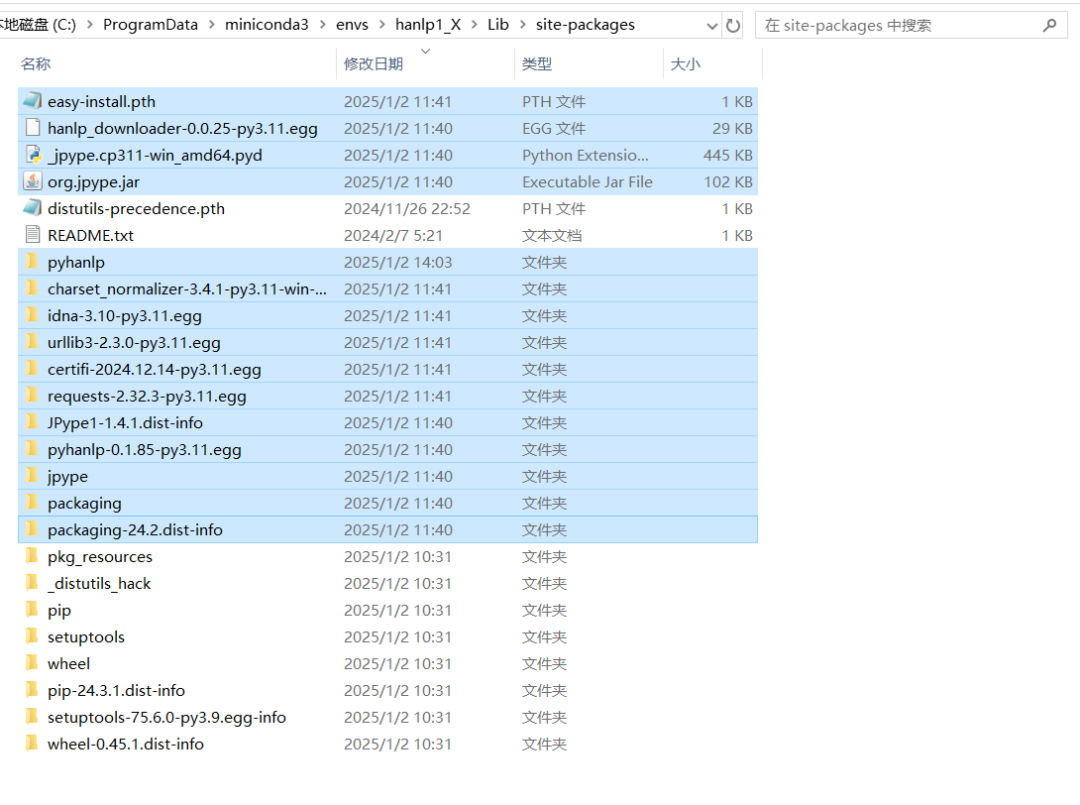Click the packaging-24.2.dist-info folder icon

[x=32, y=530]
